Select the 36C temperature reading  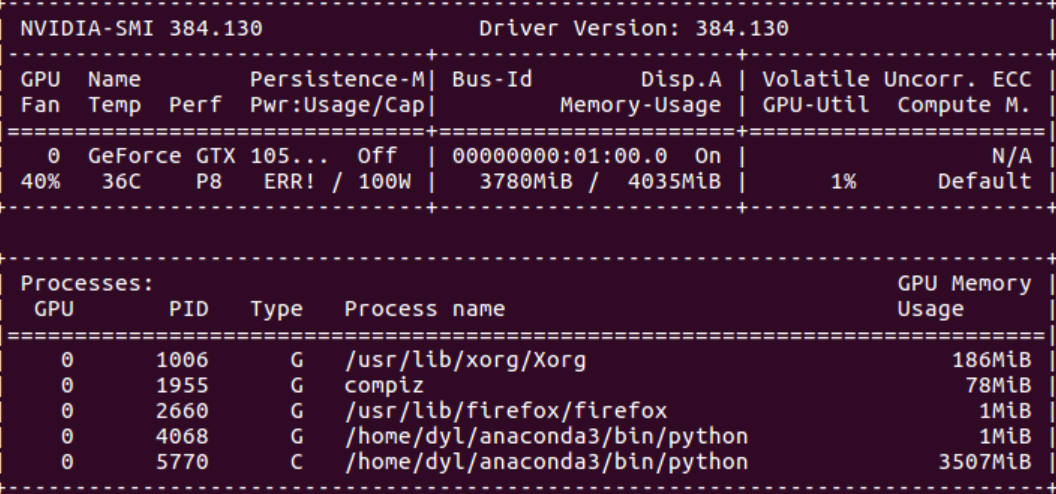[121, 182]
